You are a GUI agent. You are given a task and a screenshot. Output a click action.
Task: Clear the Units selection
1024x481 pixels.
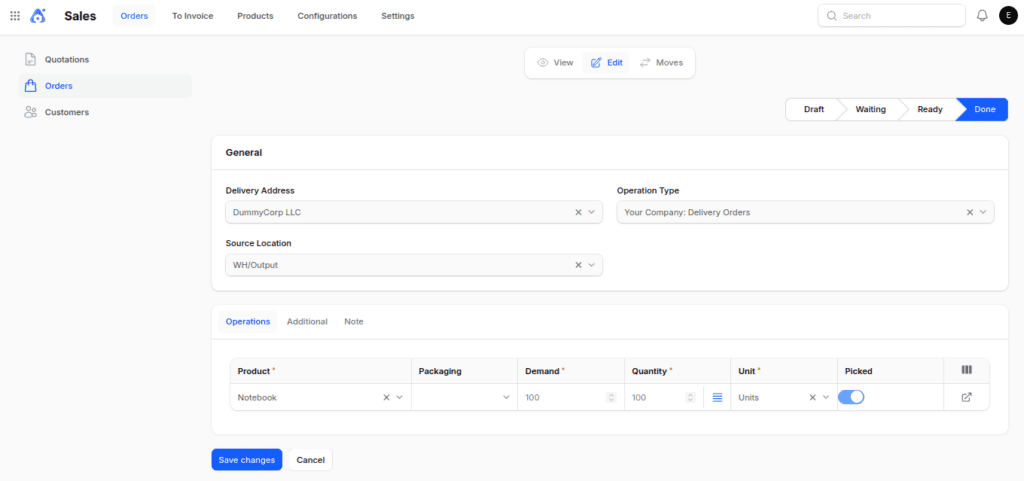(812, 397)
